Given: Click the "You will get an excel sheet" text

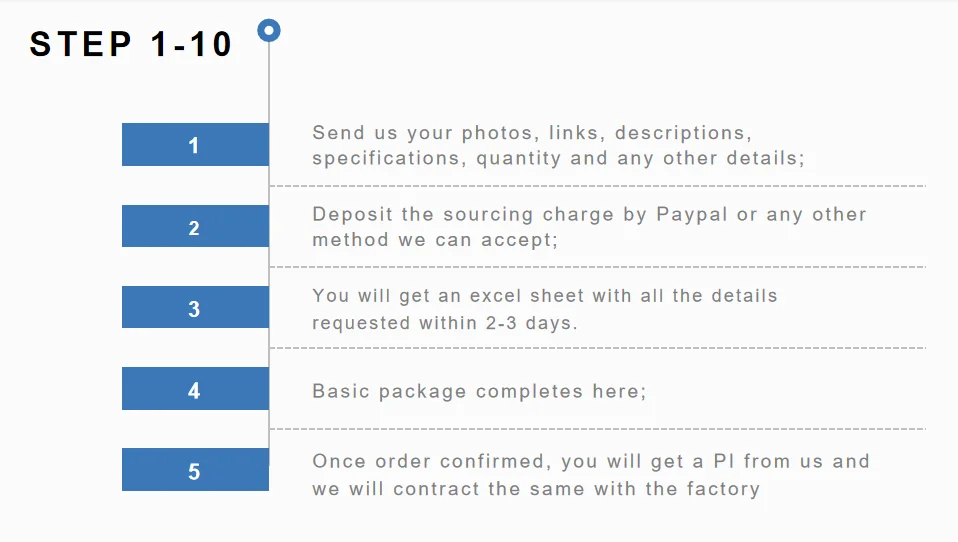Looking at the screenshot, I should pyautogui.click(x=544, y=308).
